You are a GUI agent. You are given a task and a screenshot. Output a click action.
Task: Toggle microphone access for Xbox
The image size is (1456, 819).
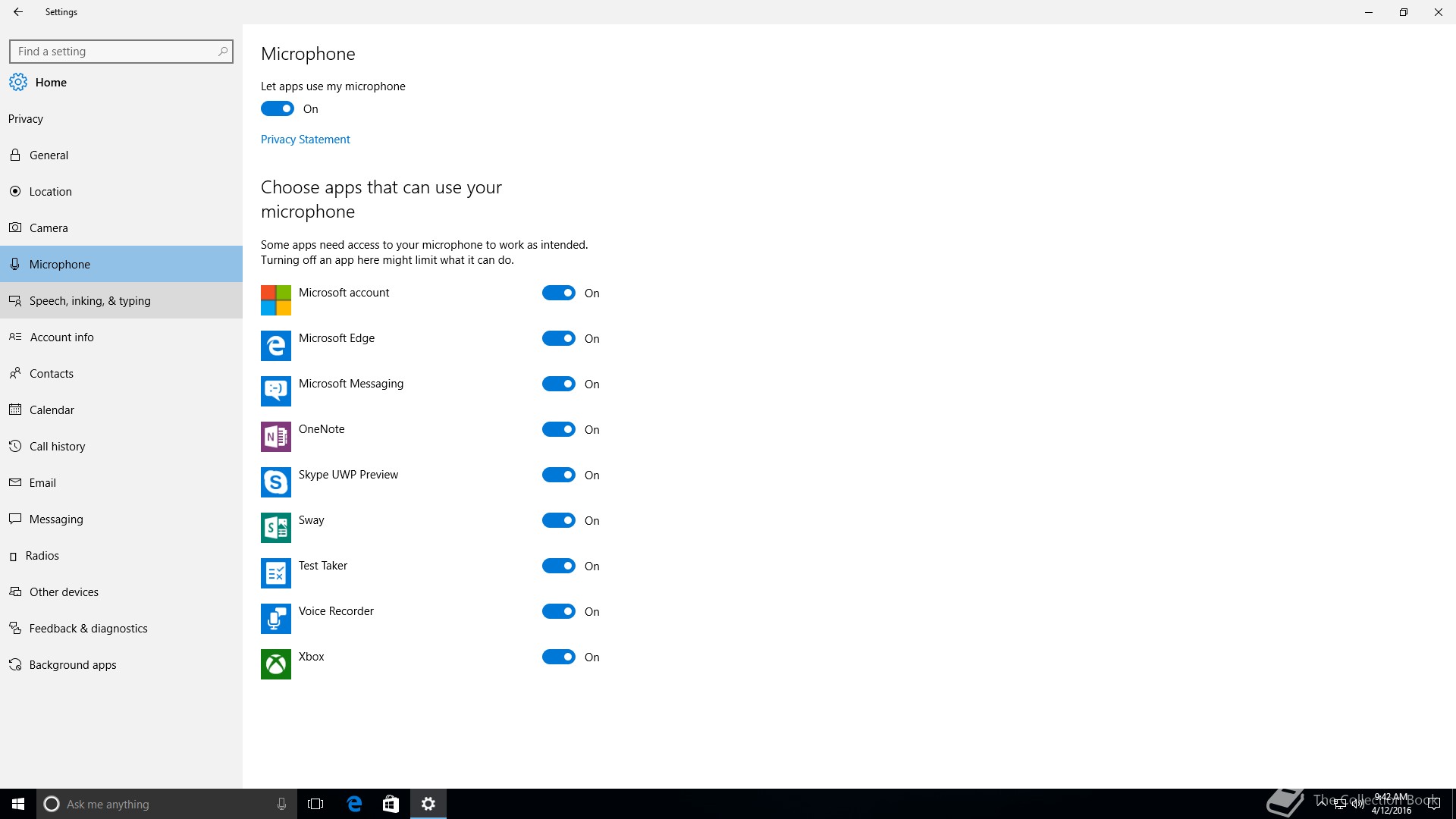point(559,657)
